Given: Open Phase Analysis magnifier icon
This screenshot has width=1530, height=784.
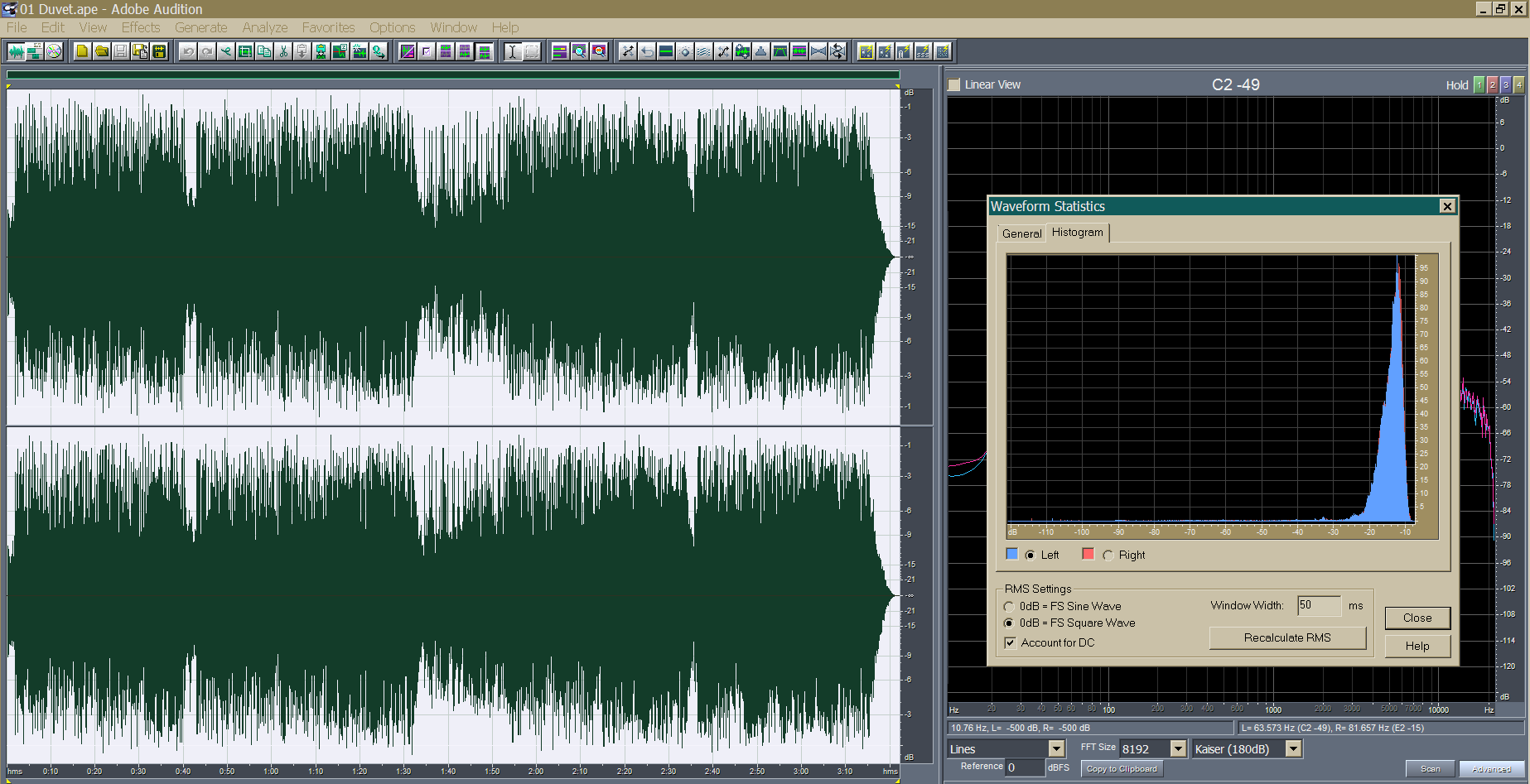Looking at the screenshot, I should [x=599, y=51].
